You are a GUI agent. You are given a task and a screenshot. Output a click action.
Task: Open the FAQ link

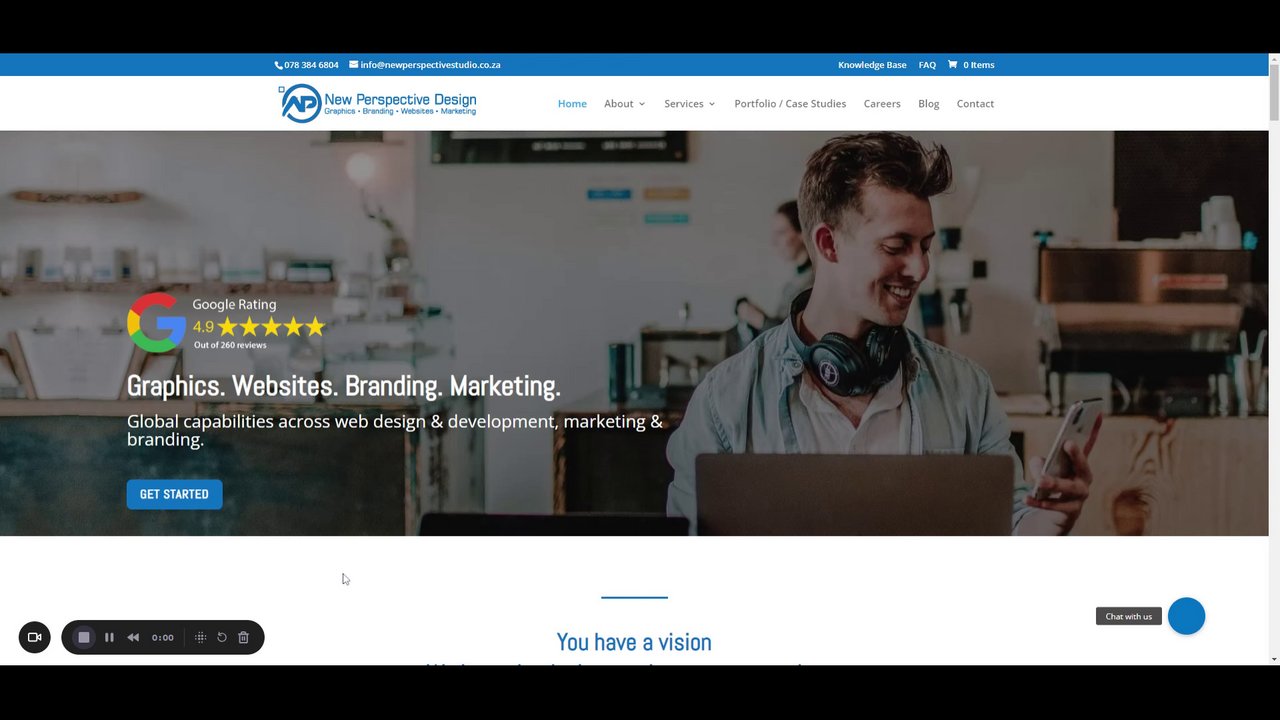click(x=927, y=65)
